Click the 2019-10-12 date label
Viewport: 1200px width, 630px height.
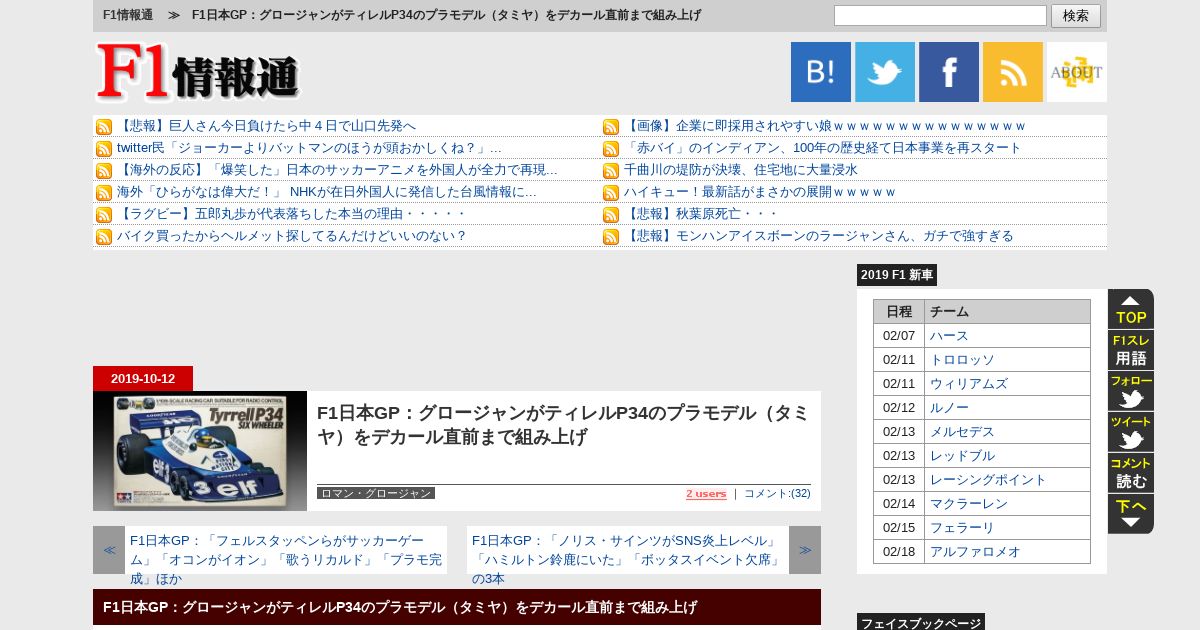click(143, 379)
